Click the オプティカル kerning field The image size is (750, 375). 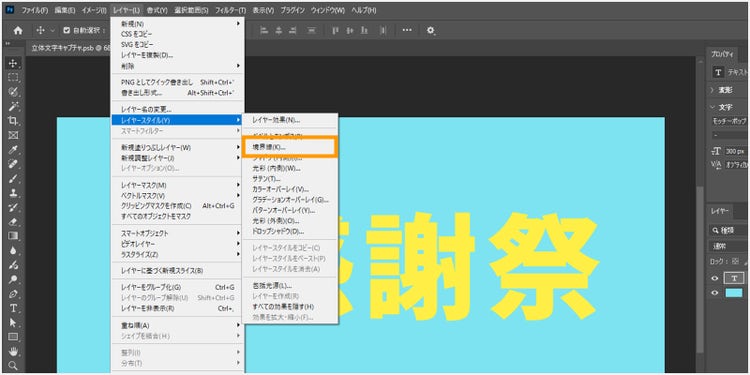737,165
